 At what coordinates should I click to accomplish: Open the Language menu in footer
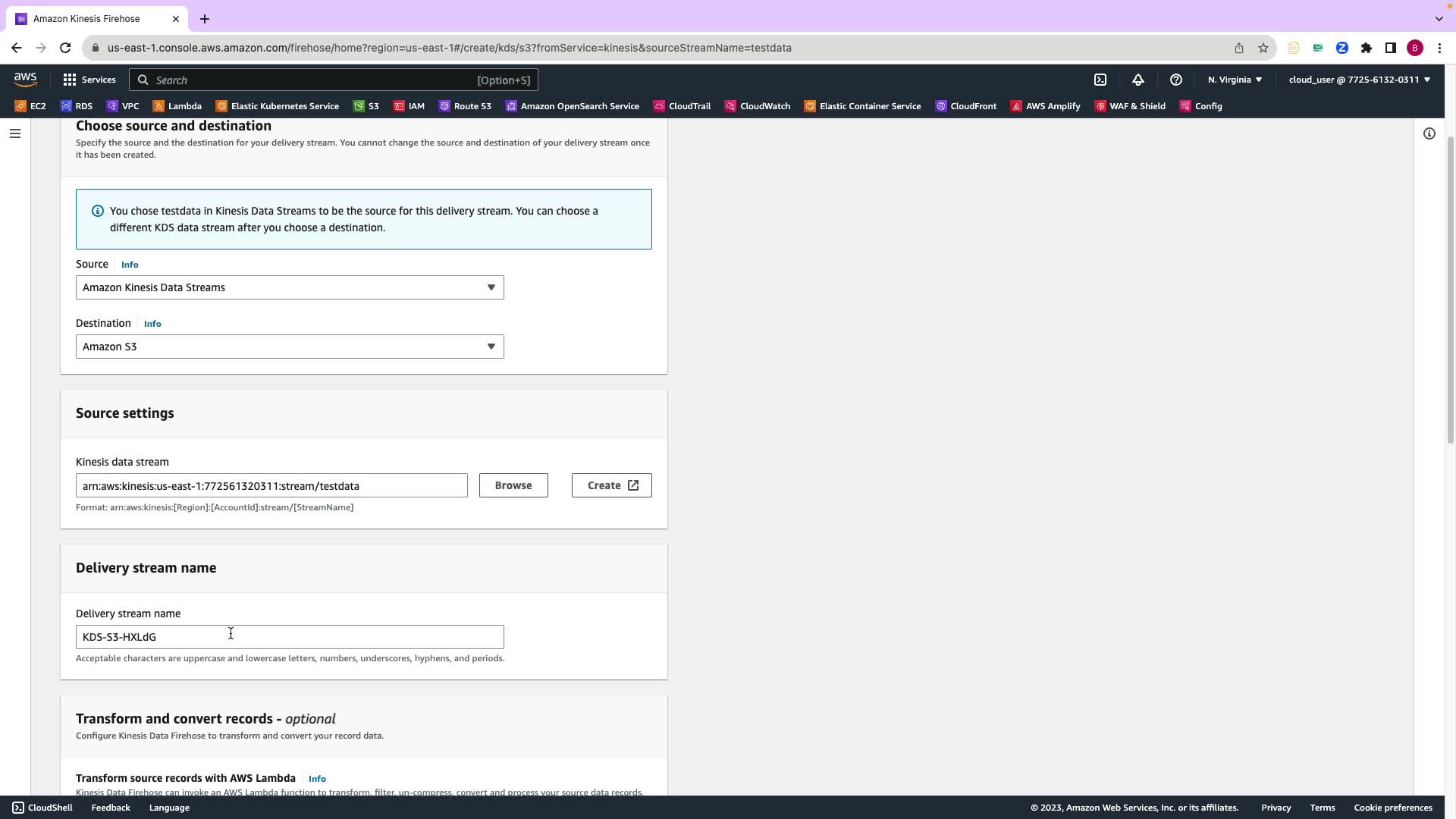click(169, 808)
